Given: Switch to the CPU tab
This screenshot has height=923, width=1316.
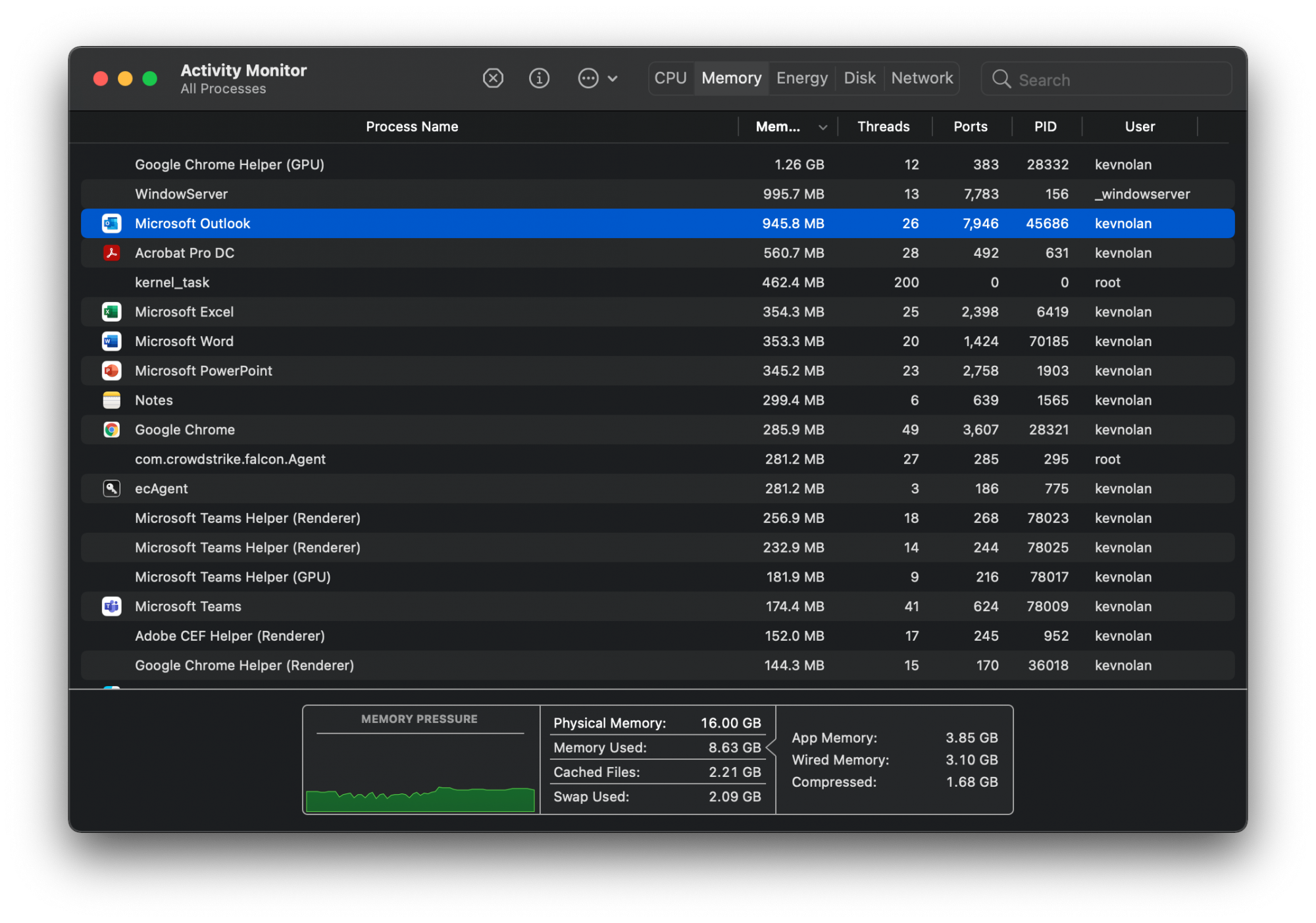Looking at the screenshot, I should click(x=670, y=78).
